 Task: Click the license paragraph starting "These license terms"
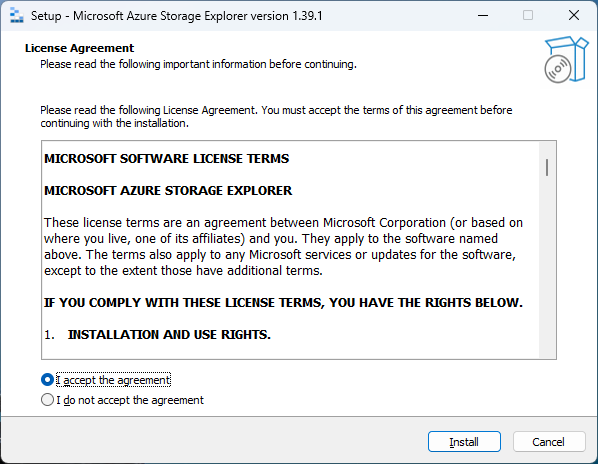pos(283,247)
